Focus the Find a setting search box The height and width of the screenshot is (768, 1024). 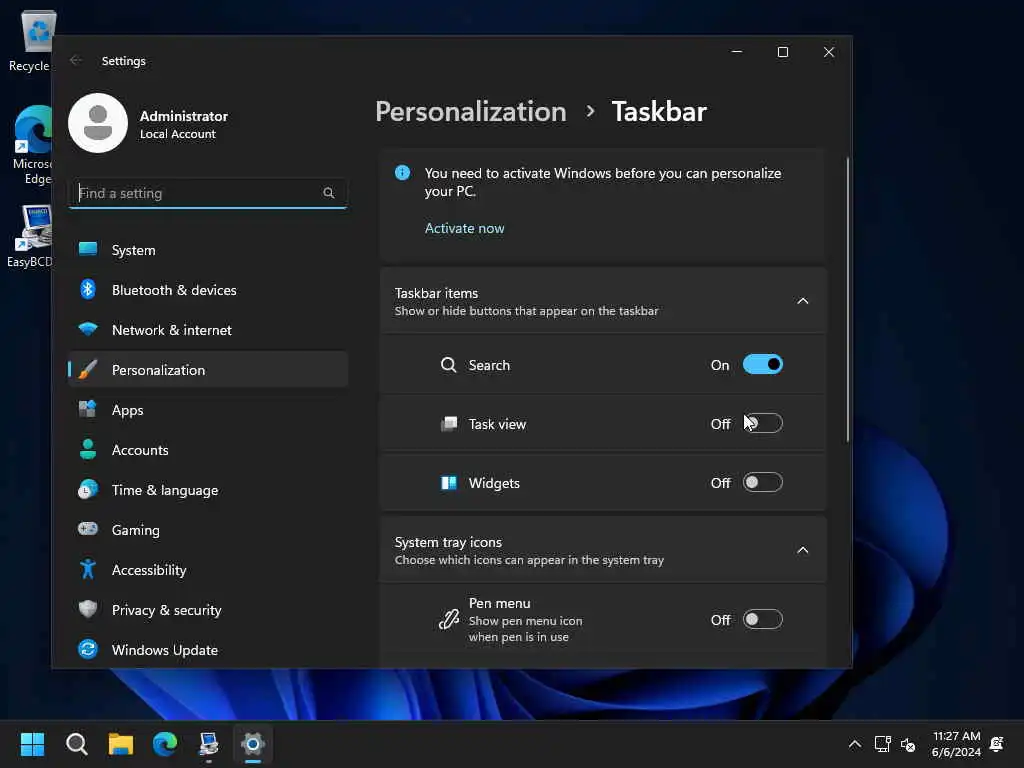(208, 193)
